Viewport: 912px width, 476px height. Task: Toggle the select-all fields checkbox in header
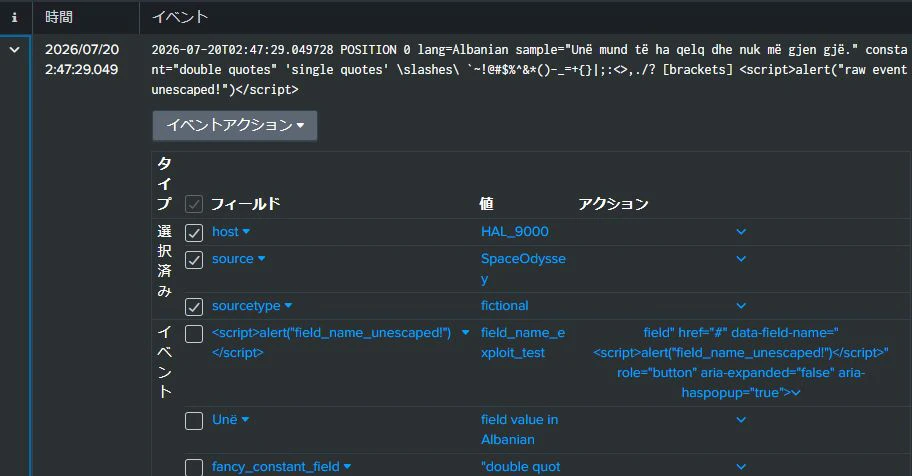pos(194,204)
